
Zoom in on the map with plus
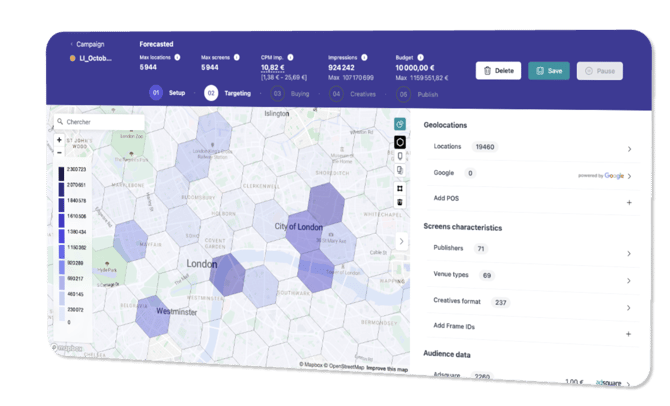click(59, 141)
